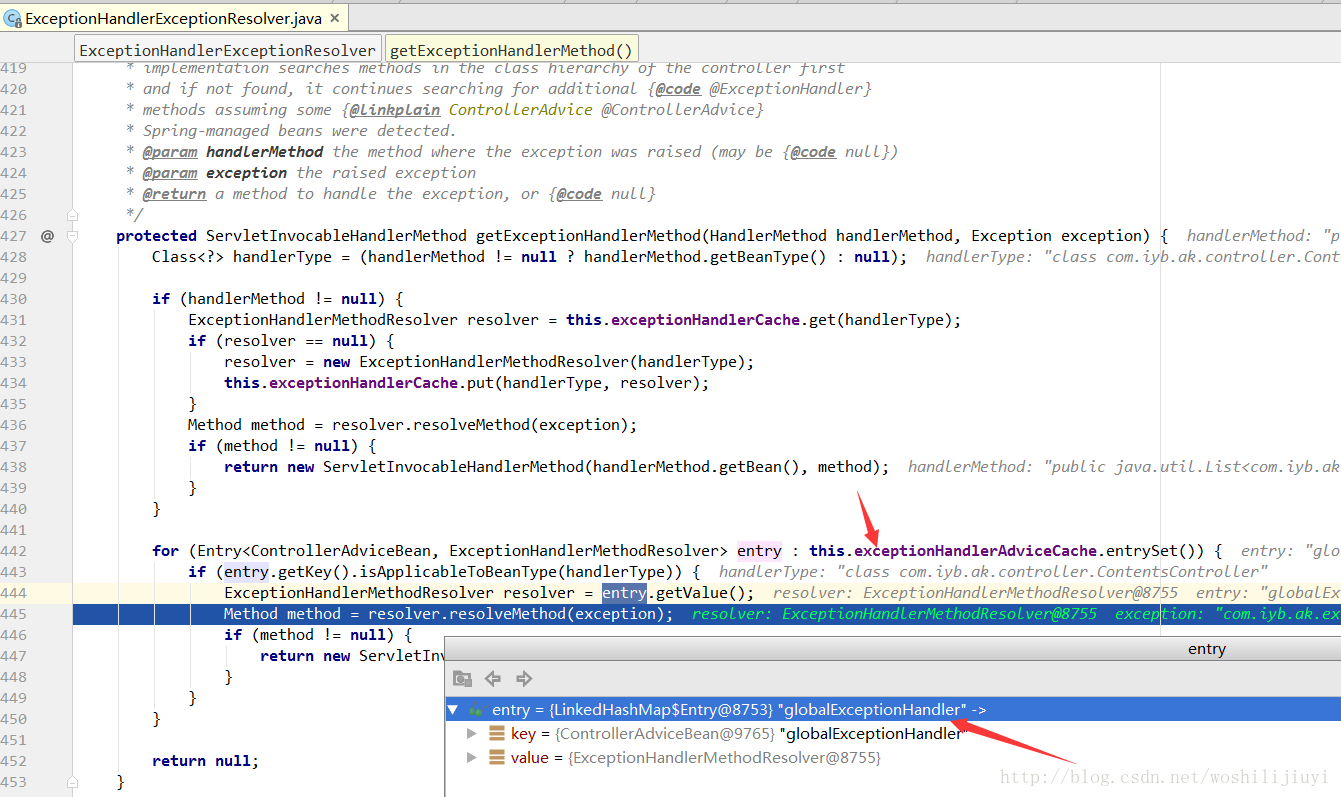
Task: Select the key = ControllerAdviceBean@9765 row
Action: [x=893, y=734]
